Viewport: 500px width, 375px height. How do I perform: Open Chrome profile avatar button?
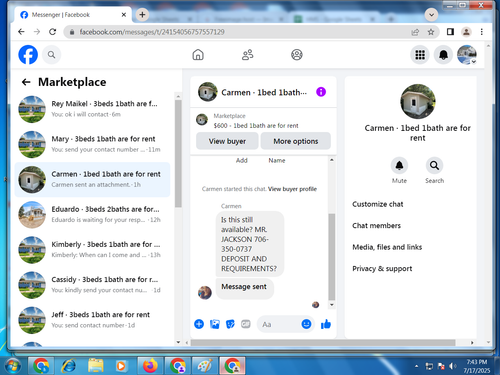466,32
